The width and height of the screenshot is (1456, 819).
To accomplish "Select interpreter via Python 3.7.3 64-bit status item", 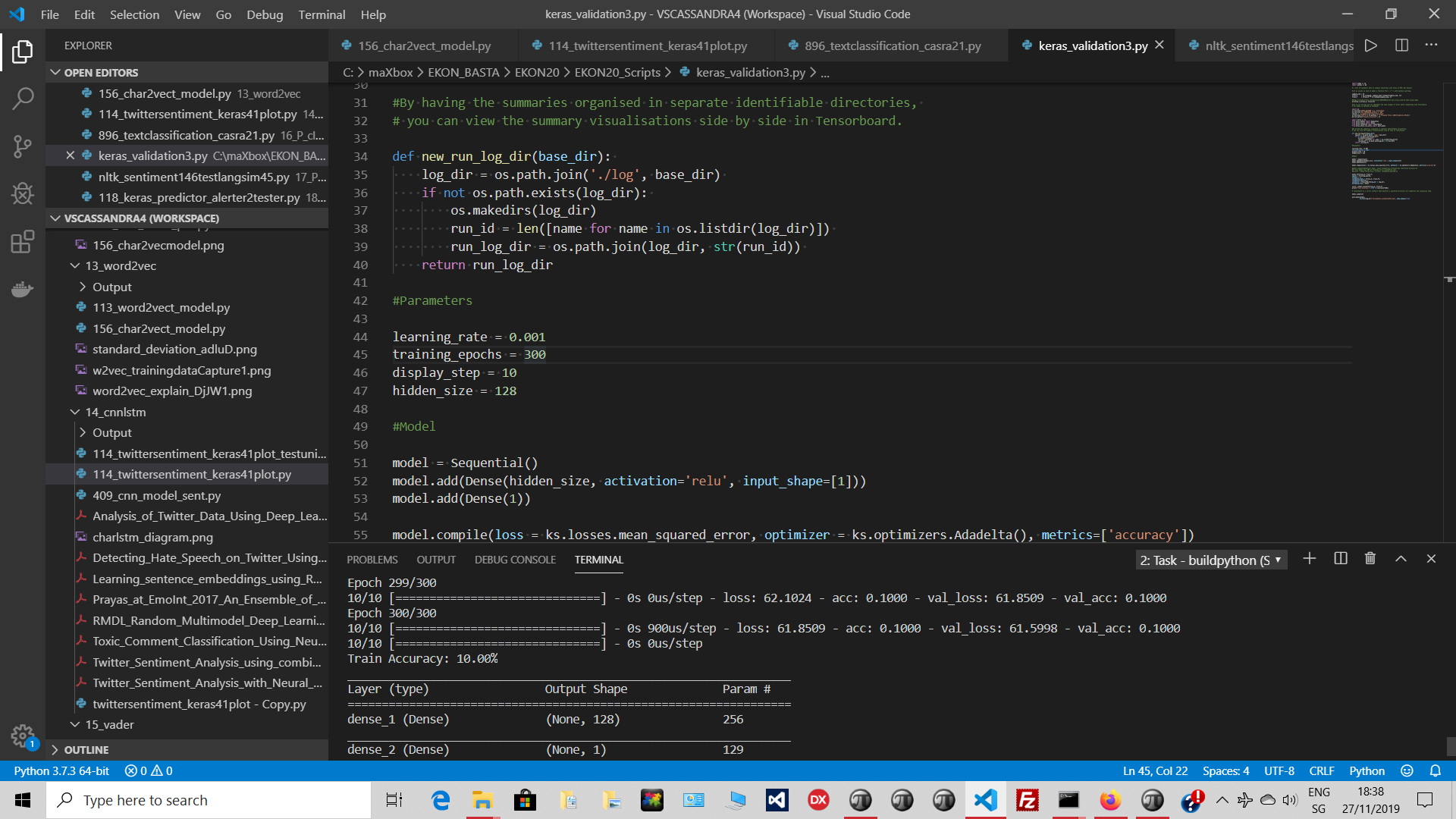I will [62, 770].
